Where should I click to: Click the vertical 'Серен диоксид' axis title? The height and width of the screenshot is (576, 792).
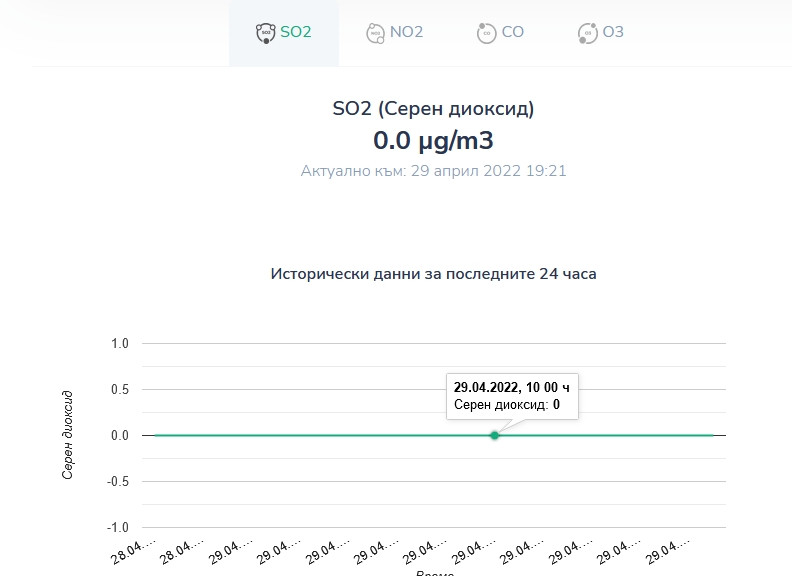pyautogui.click(x=69, y=435)
